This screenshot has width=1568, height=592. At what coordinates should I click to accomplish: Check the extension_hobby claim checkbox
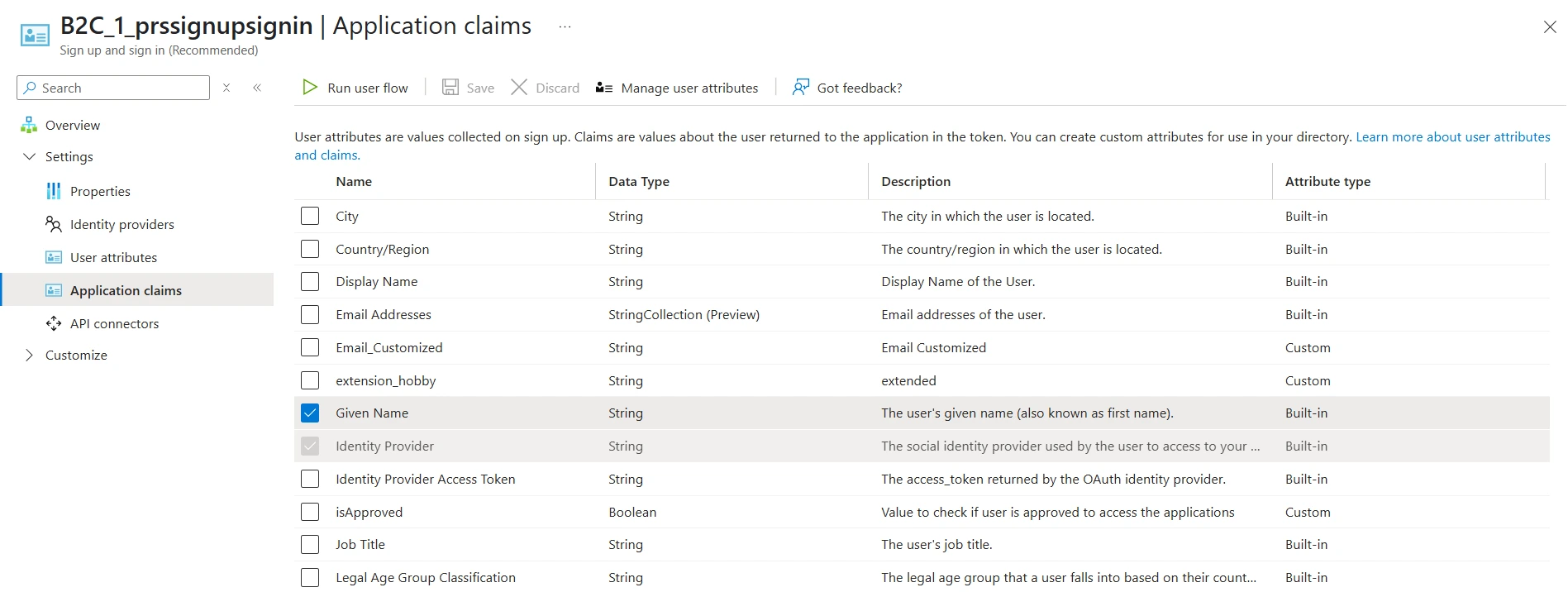pos(310,380)
